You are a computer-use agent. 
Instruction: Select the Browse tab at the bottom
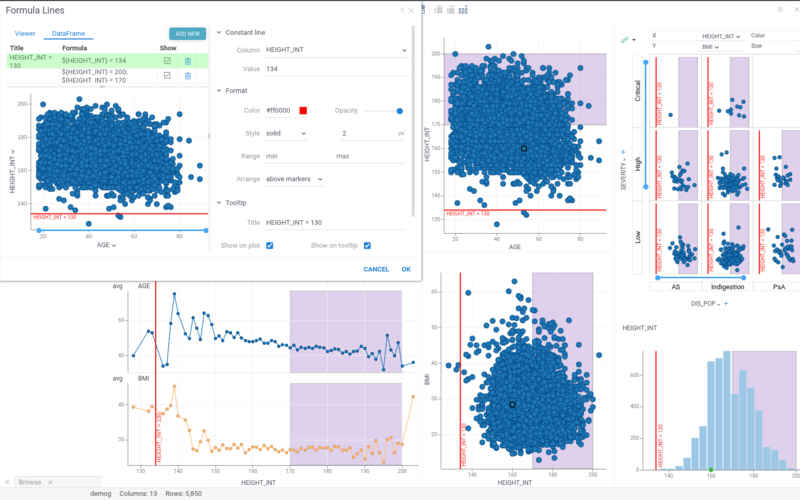[x=30, y=482]
